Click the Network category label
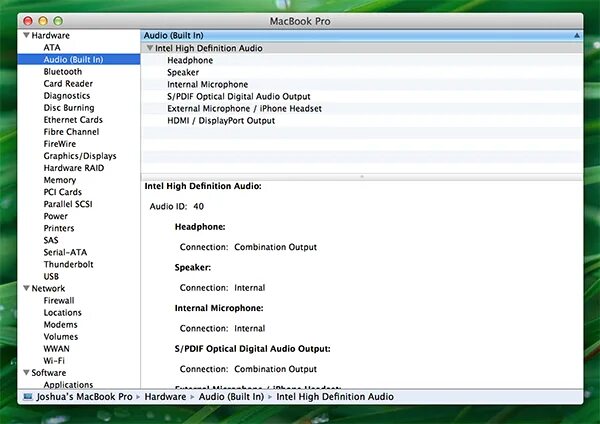Screen dimensions: 600x424 (48, 288)
